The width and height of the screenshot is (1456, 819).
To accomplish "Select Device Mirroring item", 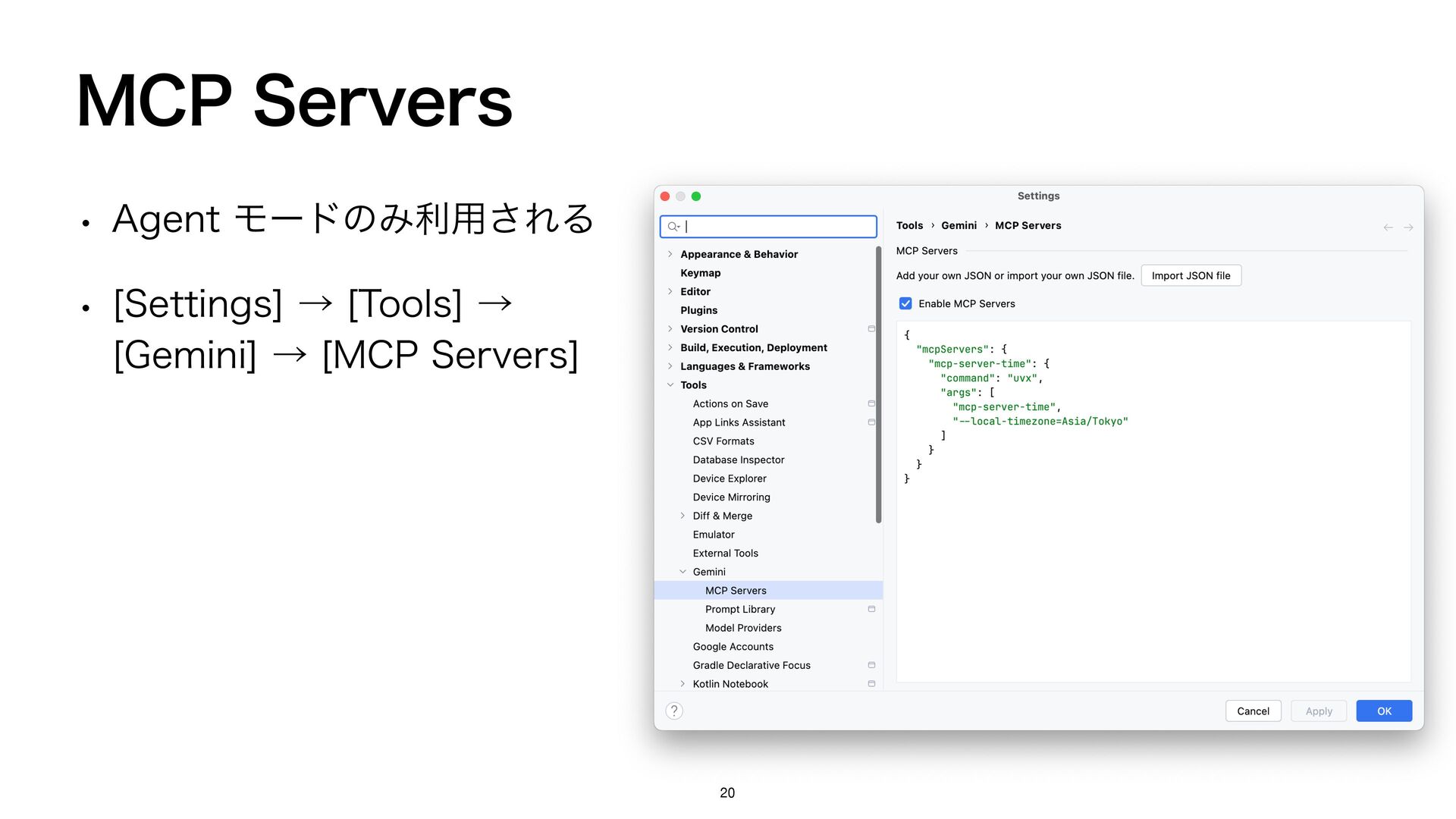I will coord(731,497).
